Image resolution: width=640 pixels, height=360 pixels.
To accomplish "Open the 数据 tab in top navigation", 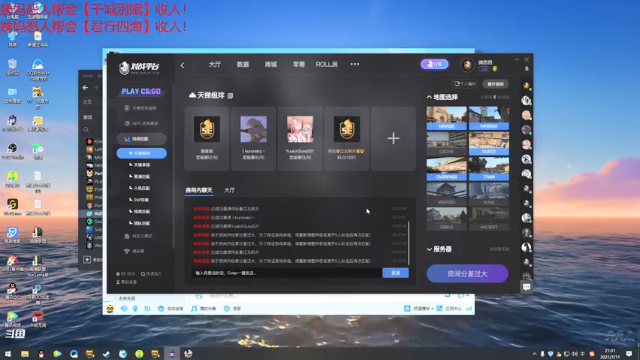I will (x=243, y=64).
